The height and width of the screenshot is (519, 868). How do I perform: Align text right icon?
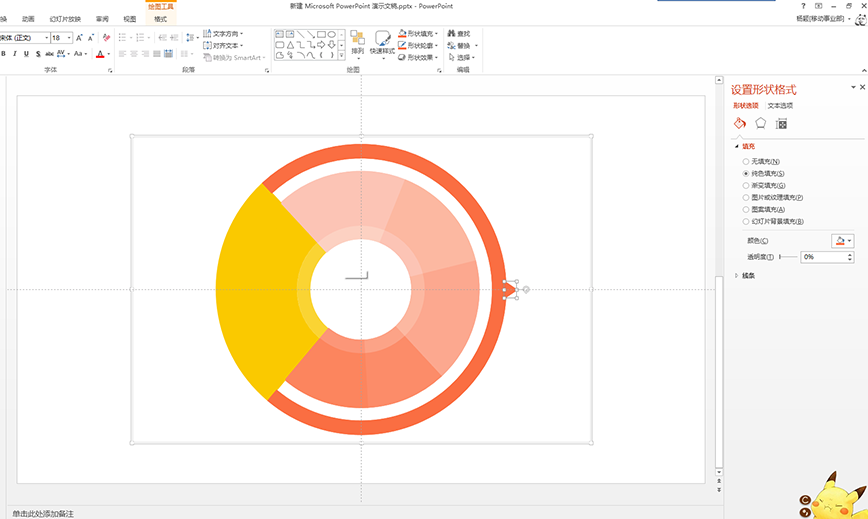point(145,54)
